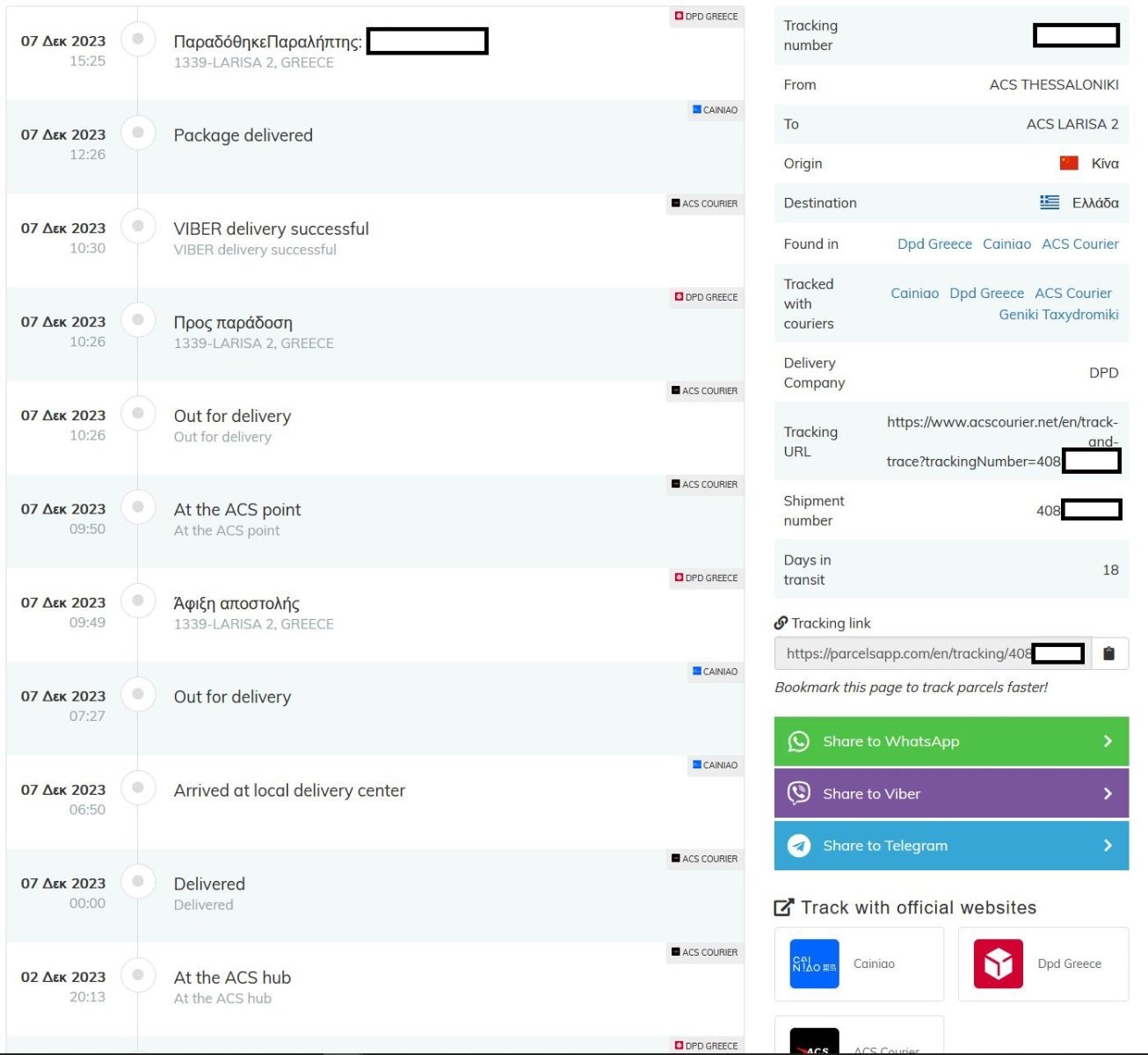Screen dimensions: 1148x1055
Task: Click ACS COURIER badge on At the ACS hub event
Action: tap(704, 952)
